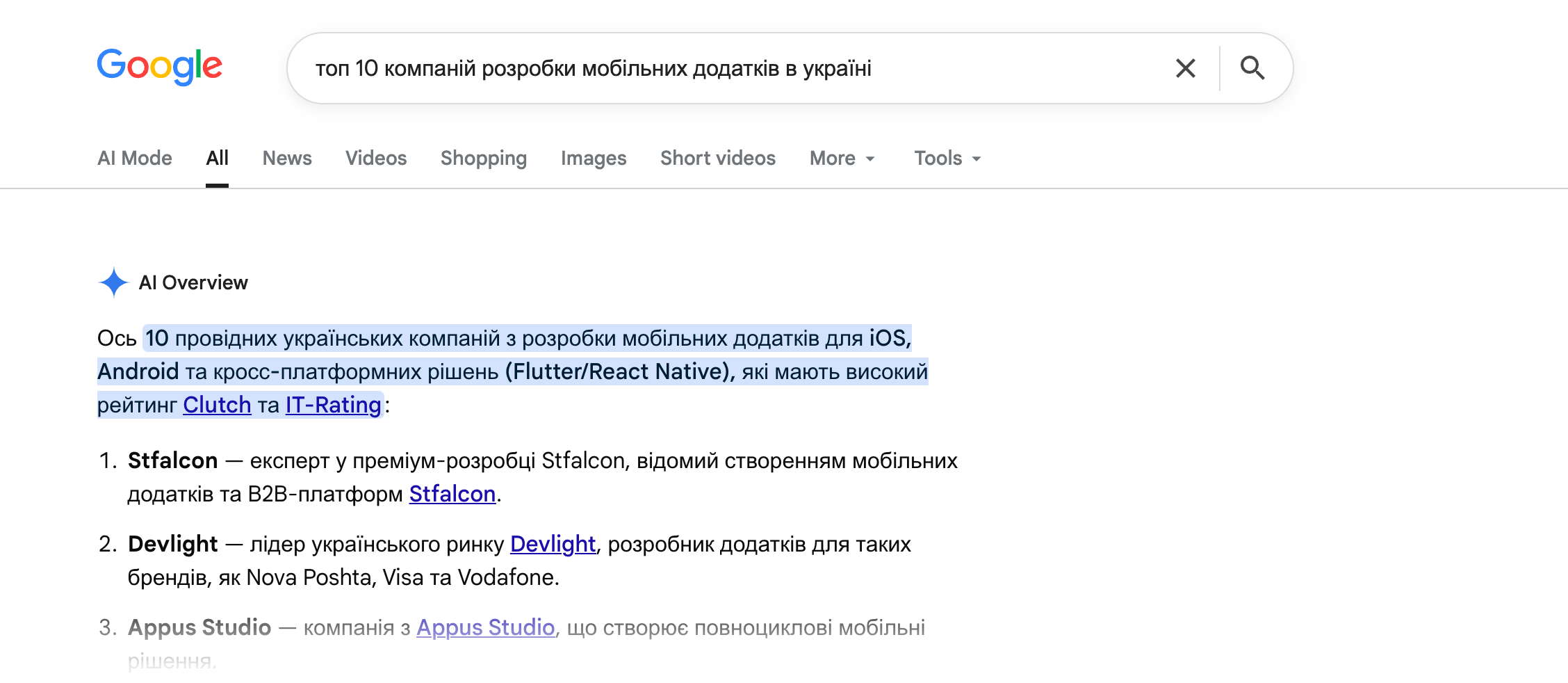This screenshot has width=1568, height=683.
Task: Click highlighted text '10 провідних українських компаній'
Action: click(x=322, y=338)
